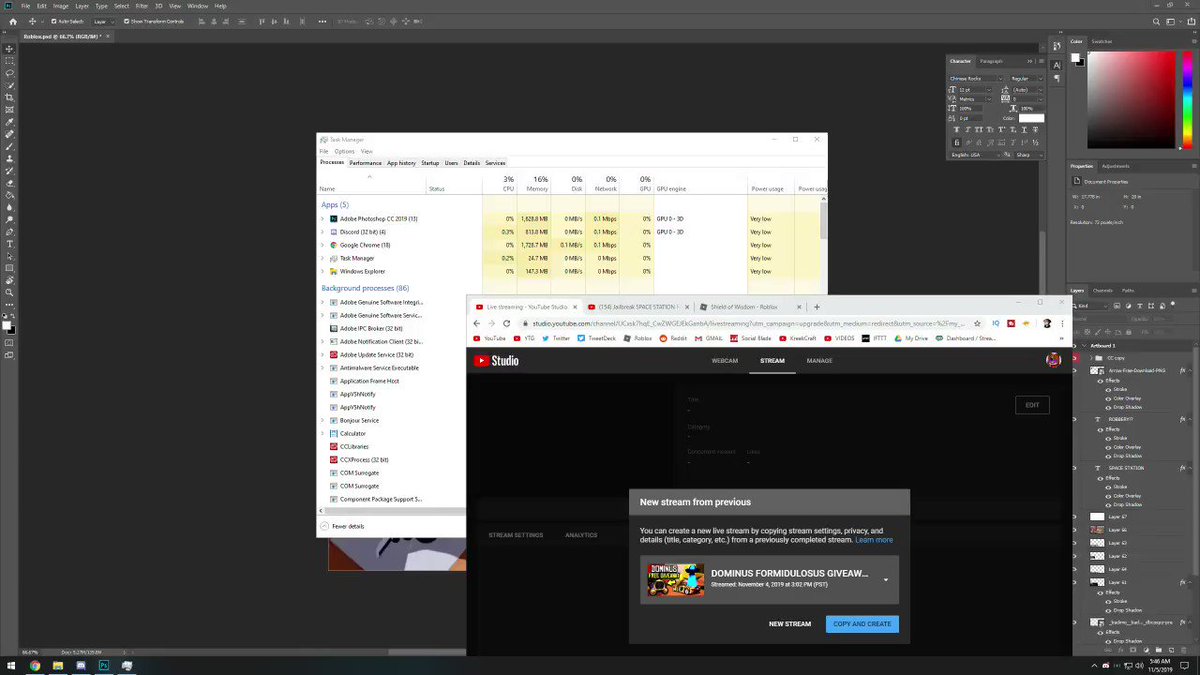This screenshot has width=1200, height=675.
Task: Toggle visibility of Layer 64
Action: tap(1073, 568)
